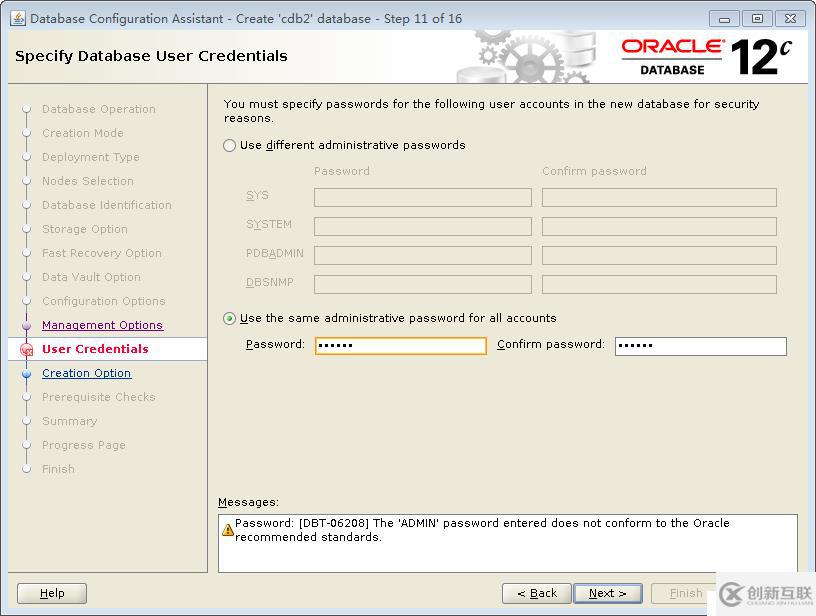Click the Oracle Database 12c logo
Viewport: 816px width, 616px height.
point(706,56)
